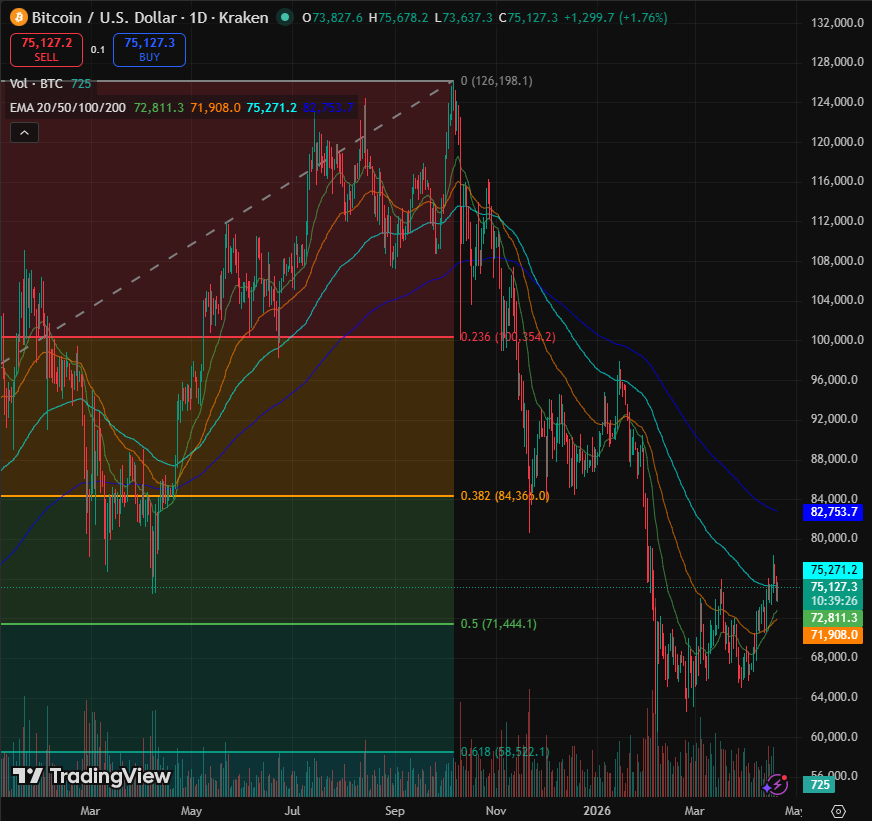Click the Nov label on time axis
The image size is (872, 821).
click(496, 811)
